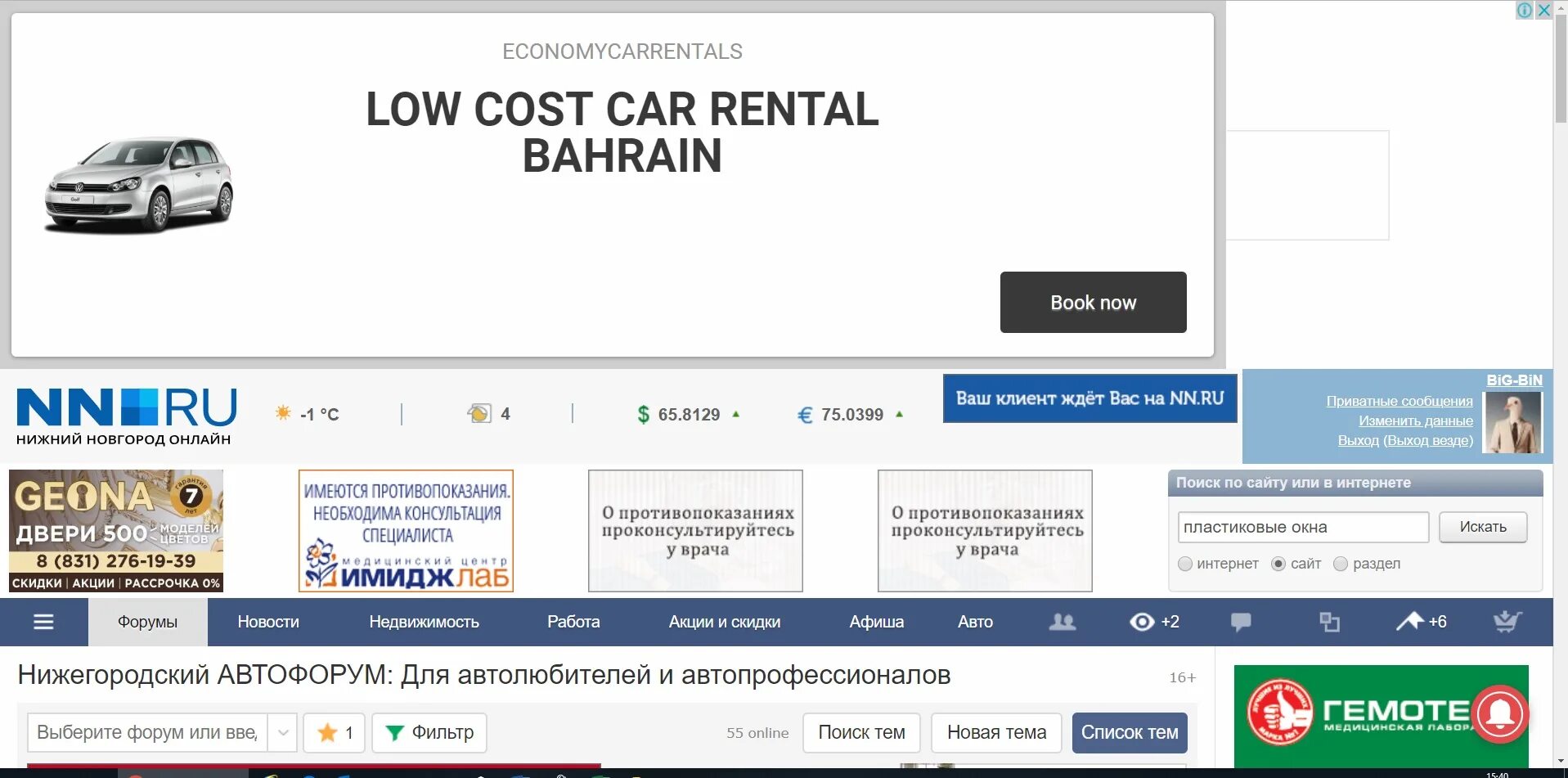Click the -1 °C temperature text
The width and height of the screenshot is (1568, 778).
point(319,414)
